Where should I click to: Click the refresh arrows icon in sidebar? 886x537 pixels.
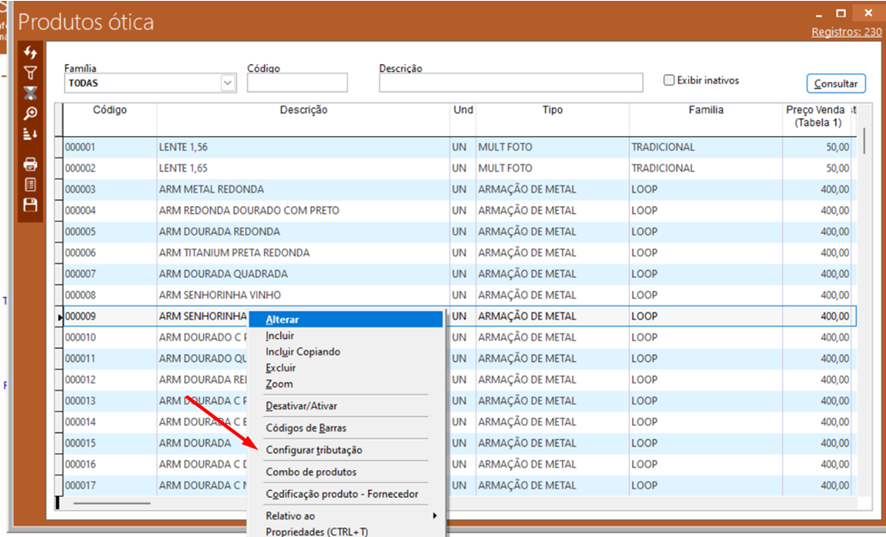[x=30, y=52]
